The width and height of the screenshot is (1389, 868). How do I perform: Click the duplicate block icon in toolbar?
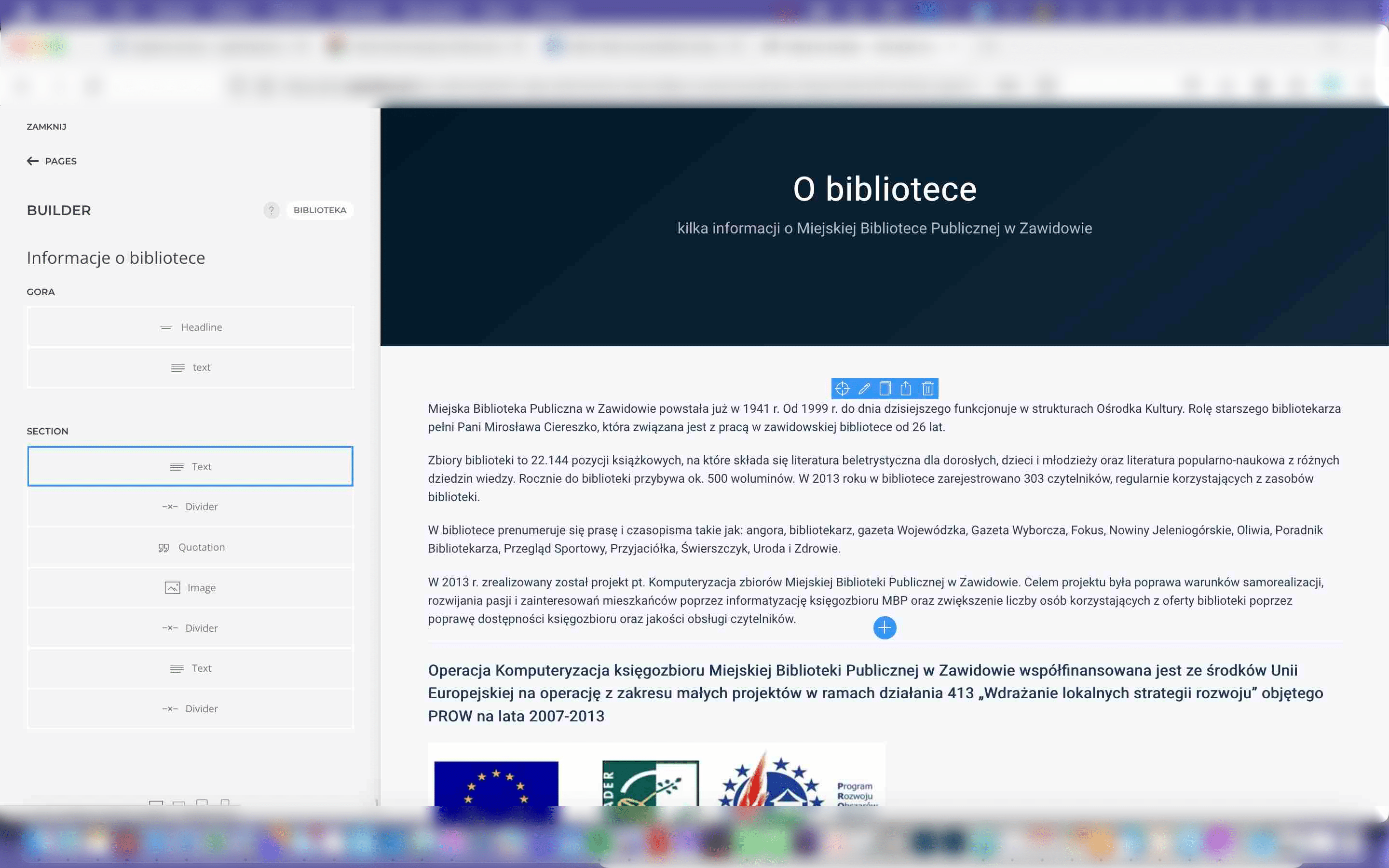(x=885, y=389)
